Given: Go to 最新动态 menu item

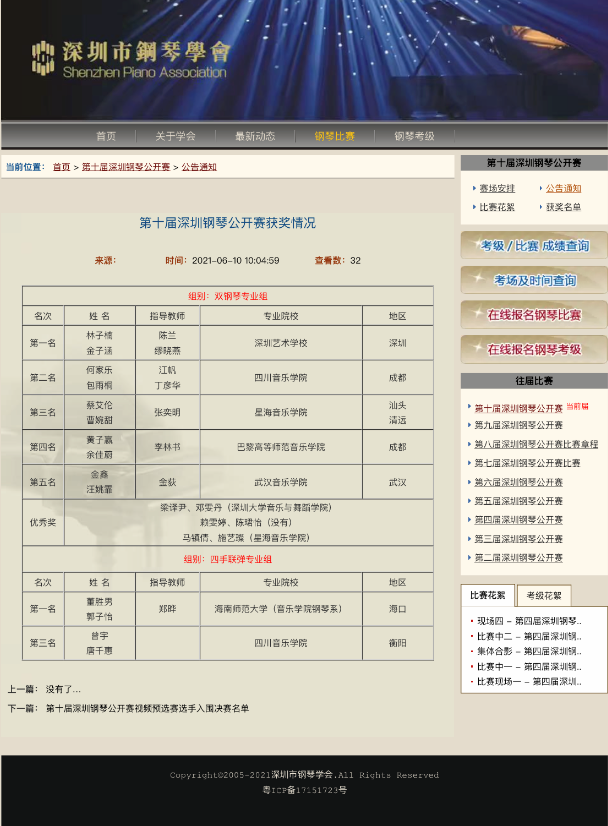Looking at the screenshot, I should (x=255, y=136).
